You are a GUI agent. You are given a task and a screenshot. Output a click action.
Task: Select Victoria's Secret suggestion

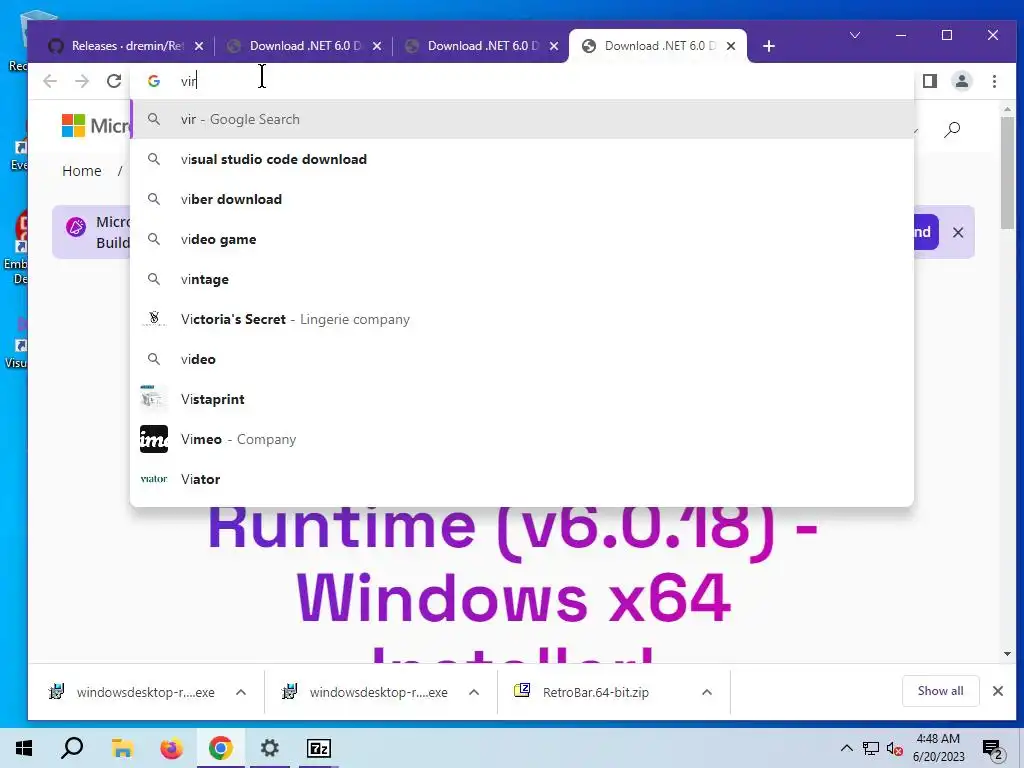click(x=522, y=319)
